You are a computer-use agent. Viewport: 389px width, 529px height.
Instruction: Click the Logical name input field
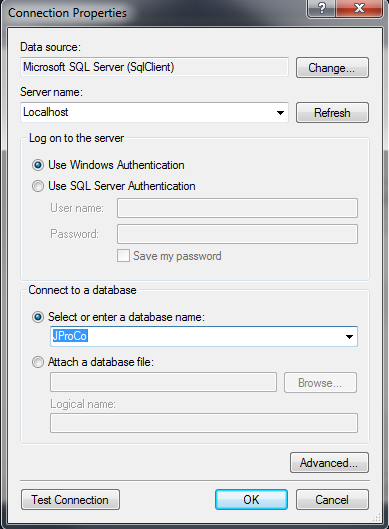tap(204, 423)
